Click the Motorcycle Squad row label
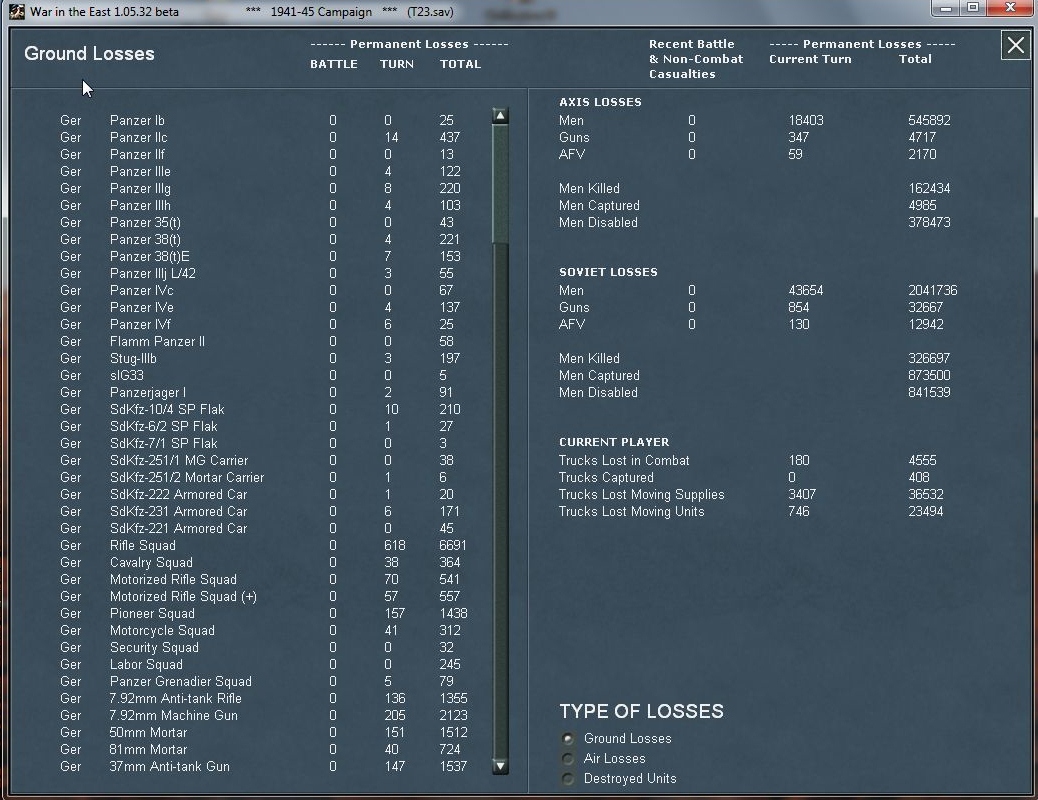1038x800 pixels. tap(162, 630)
